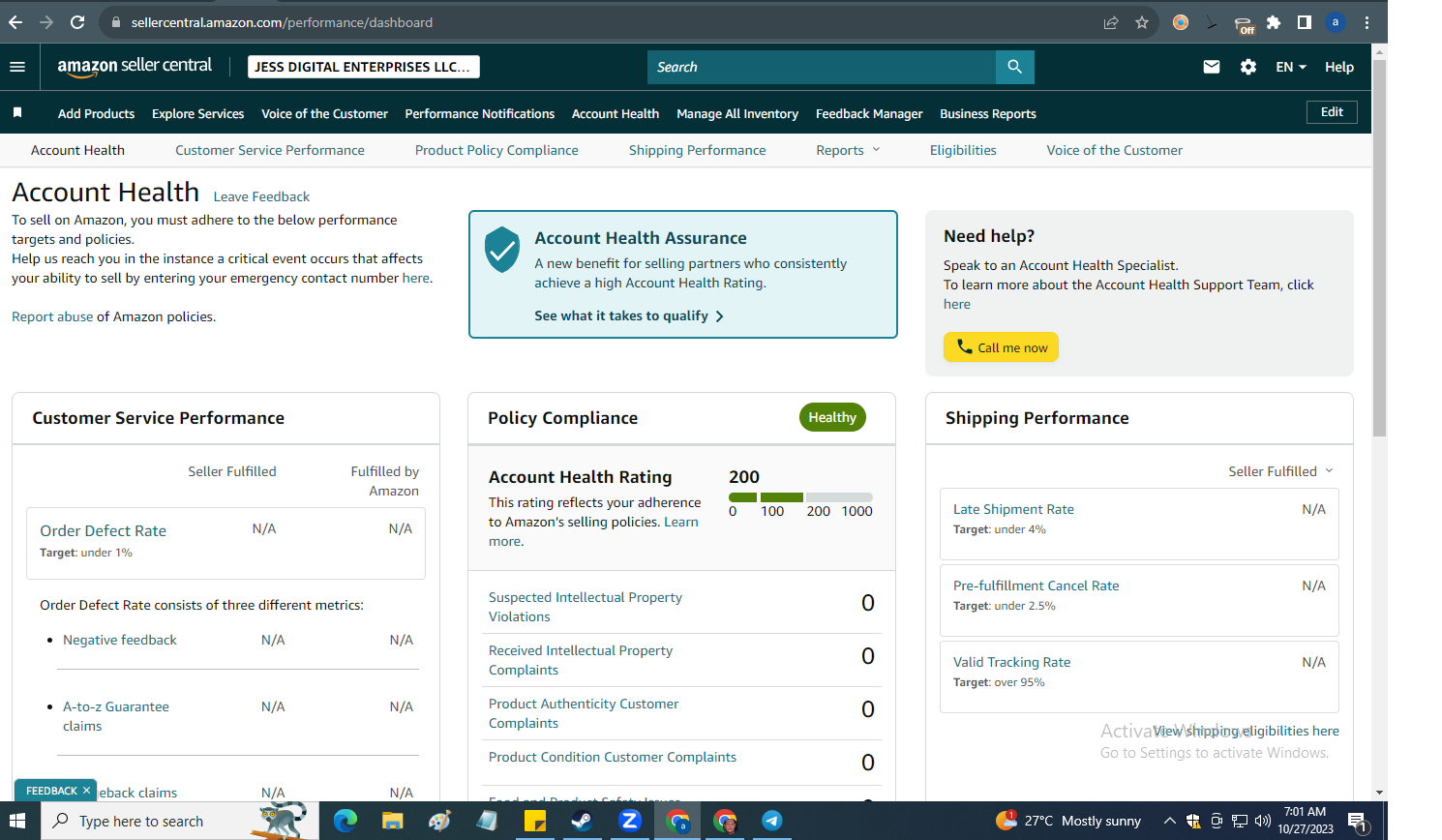Open the Chrome profile avatar
This screenshot has width=1442, height=840.
(x=1336, y=22)
